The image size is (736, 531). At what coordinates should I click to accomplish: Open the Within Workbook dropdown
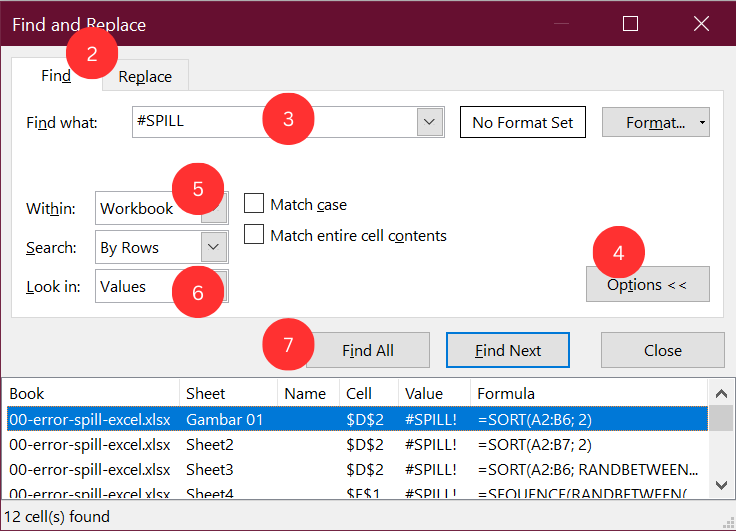tap(161, 208)
